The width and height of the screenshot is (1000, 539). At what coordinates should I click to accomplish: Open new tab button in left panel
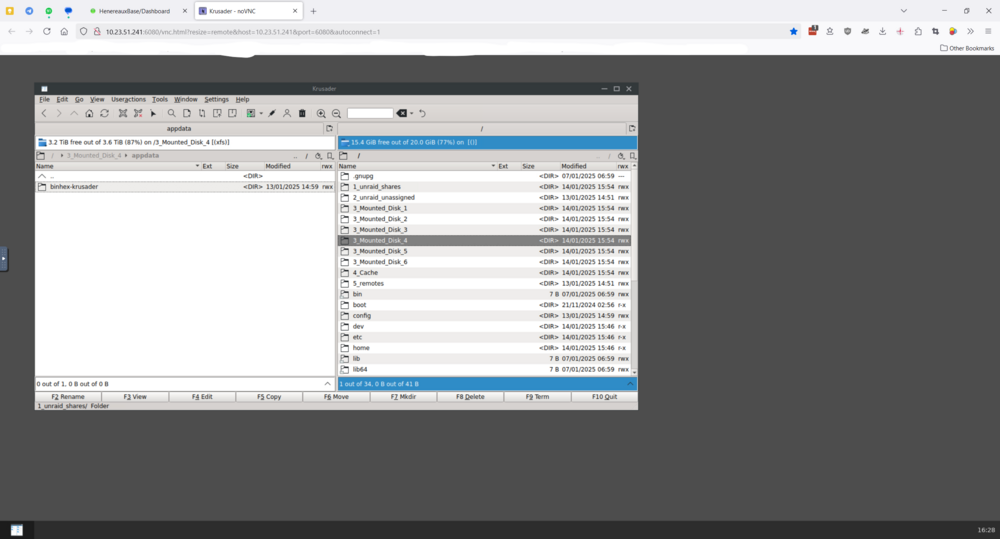pyautogui.click(x=329, y=128)
